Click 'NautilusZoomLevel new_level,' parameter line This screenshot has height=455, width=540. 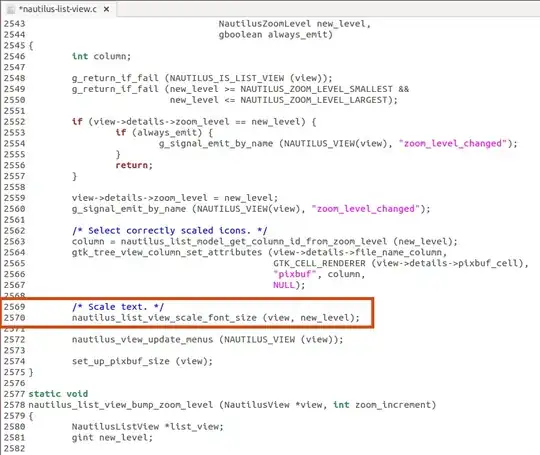coord(294,24)
